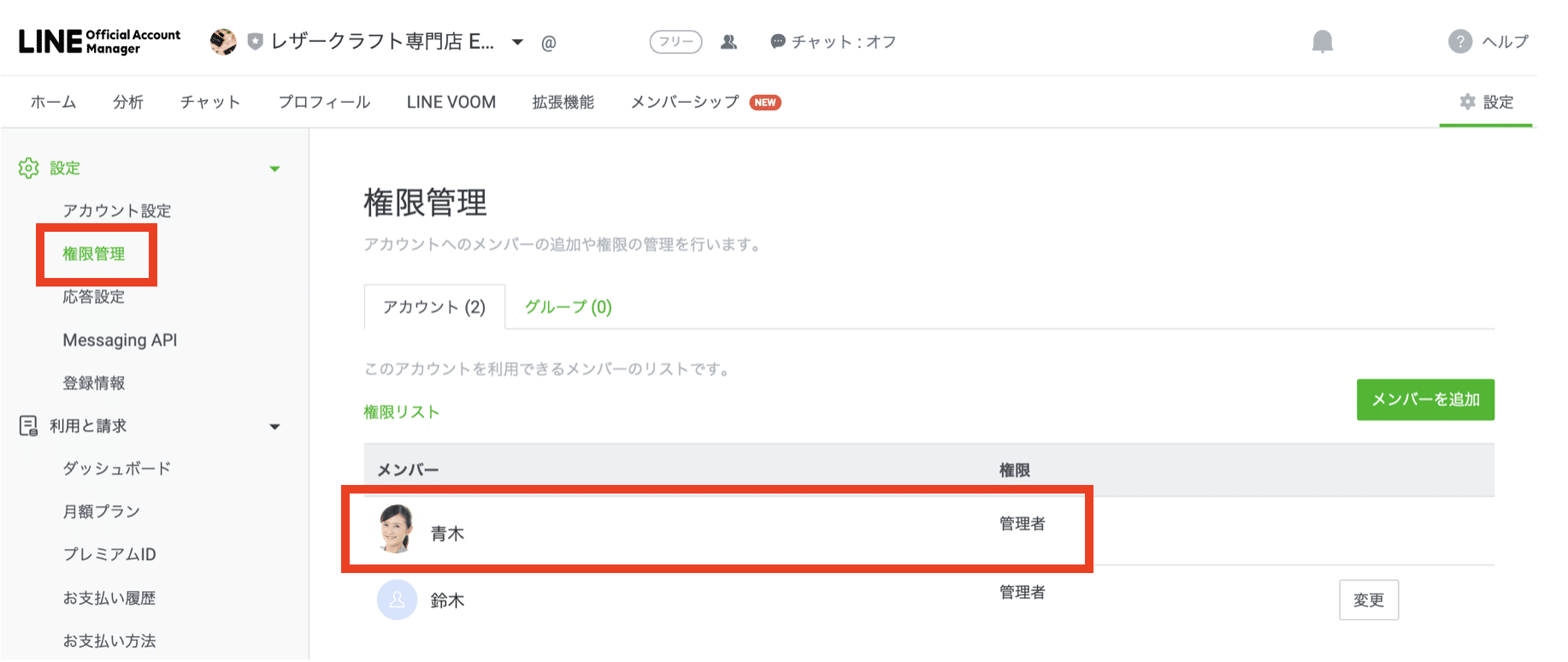Open the notification bell icon

[x=1323, y=41]
